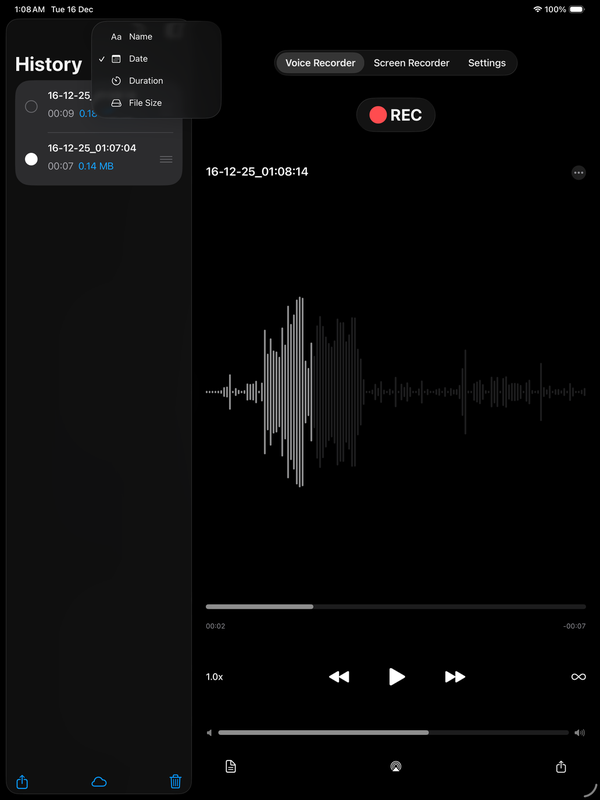Toggle the infinity loop playback icon
The width and height of the screenshot is (600, 800).
[x=578, y=677]
